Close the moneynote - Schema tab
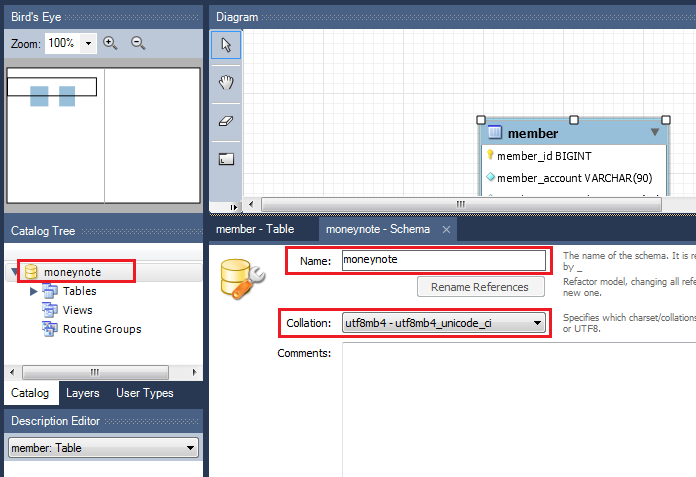 446,230
